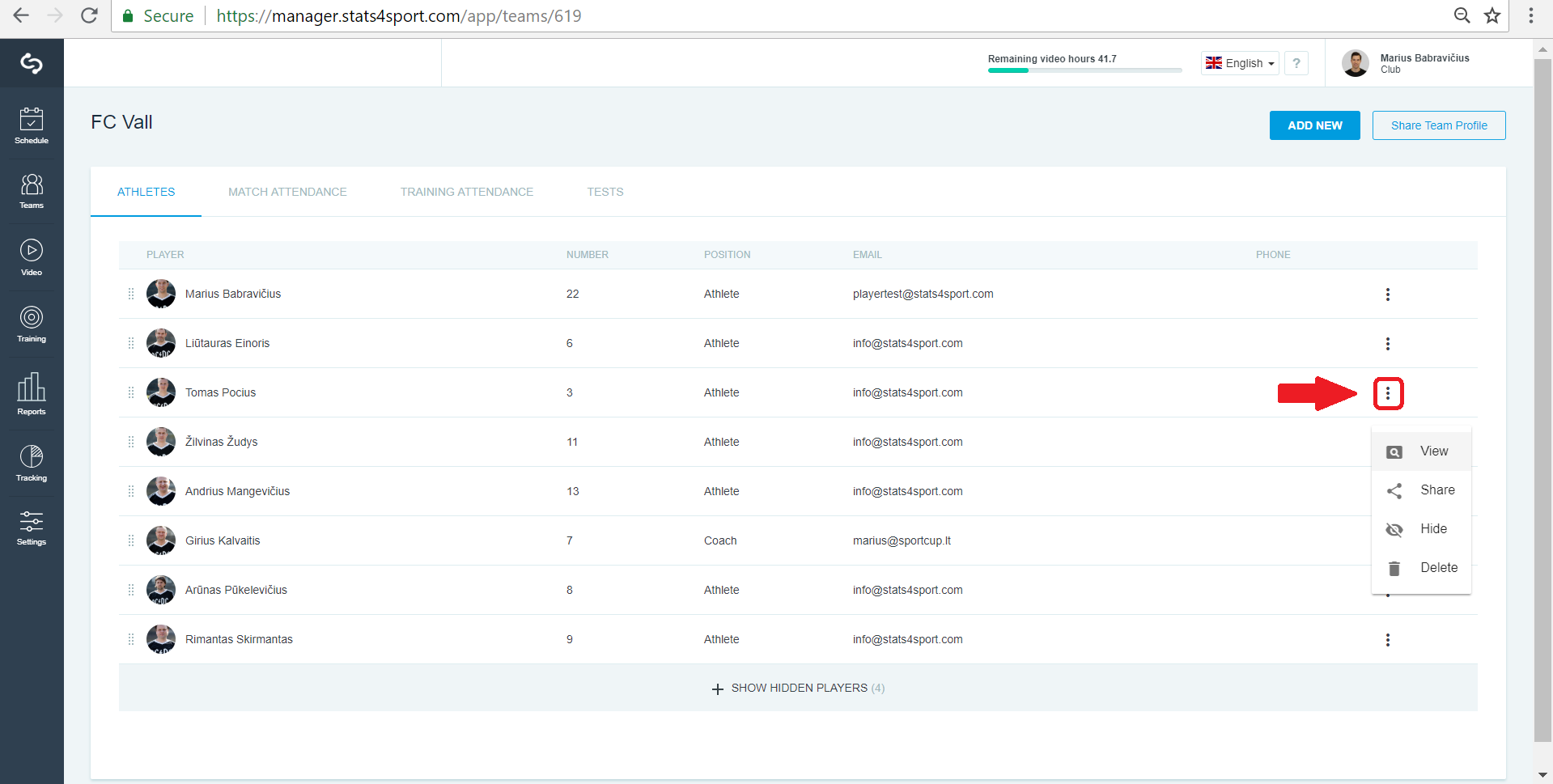The width and height of the screenshot is (1553, 784).
Task: Open Reports from the sidebar
Action: 32,394
